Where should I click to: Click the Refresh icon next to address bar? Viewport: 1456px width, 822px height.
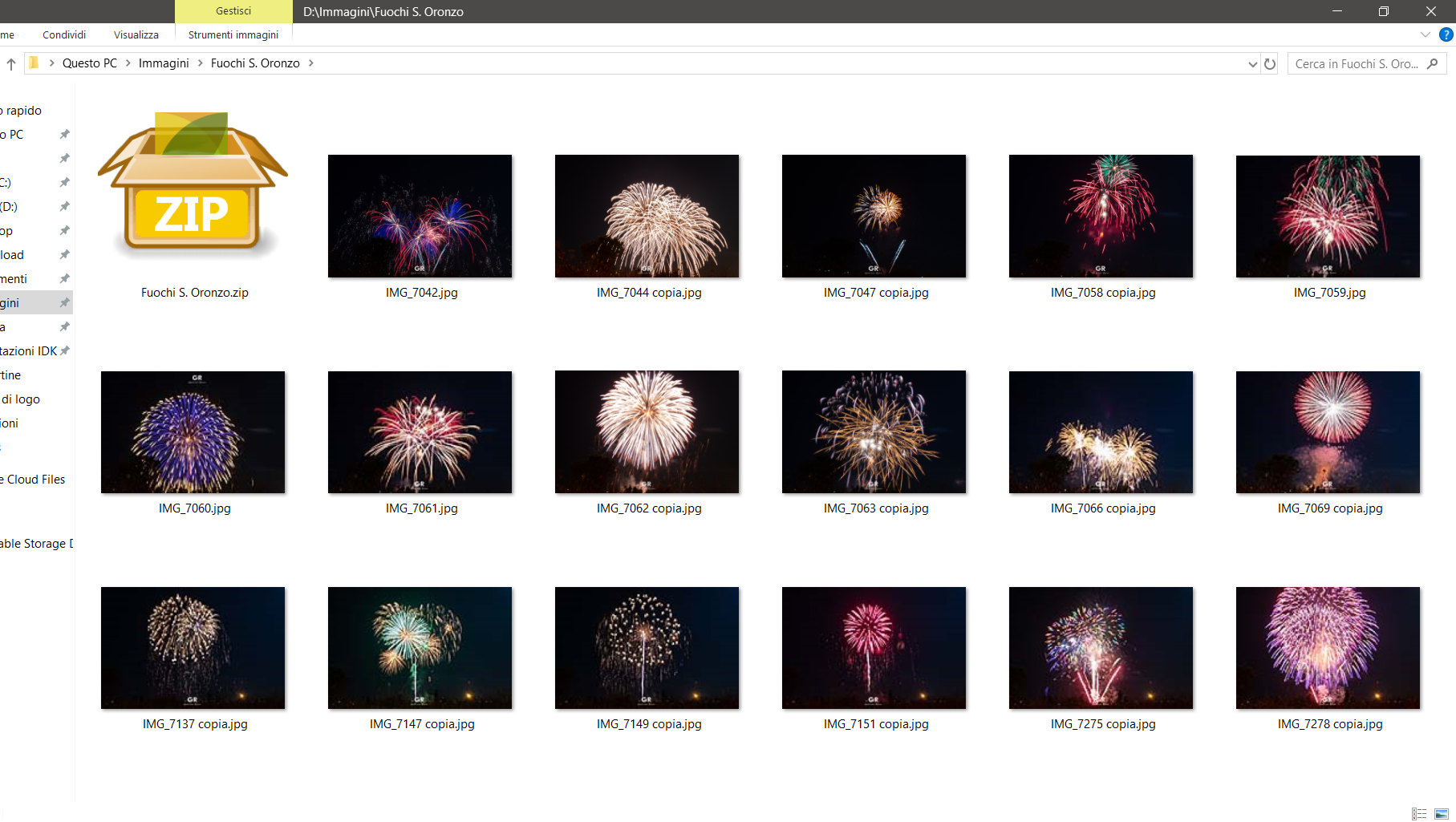(x=1270, y=63)
